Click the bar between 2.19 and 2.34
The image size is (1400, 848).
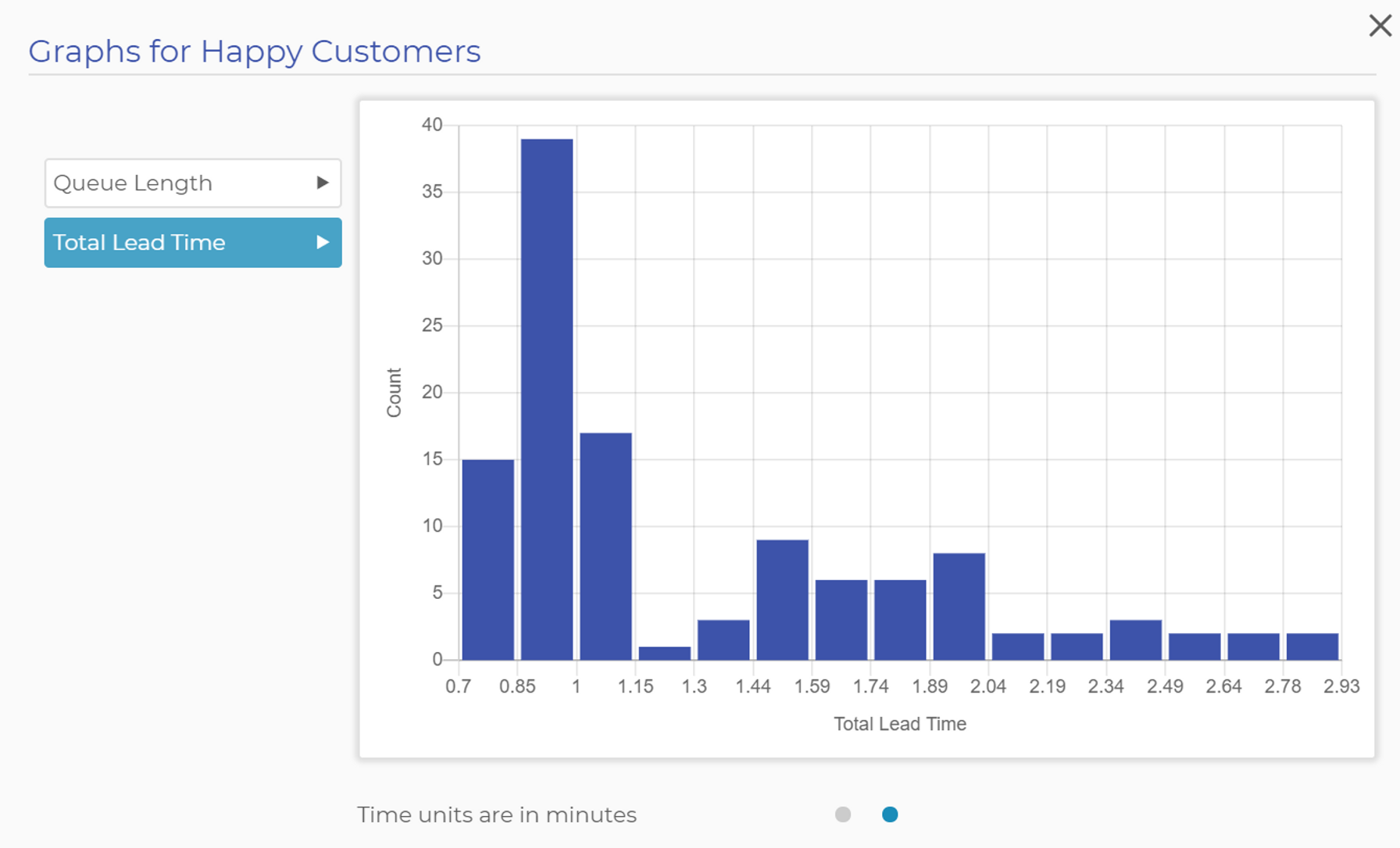pos(1077,647)
